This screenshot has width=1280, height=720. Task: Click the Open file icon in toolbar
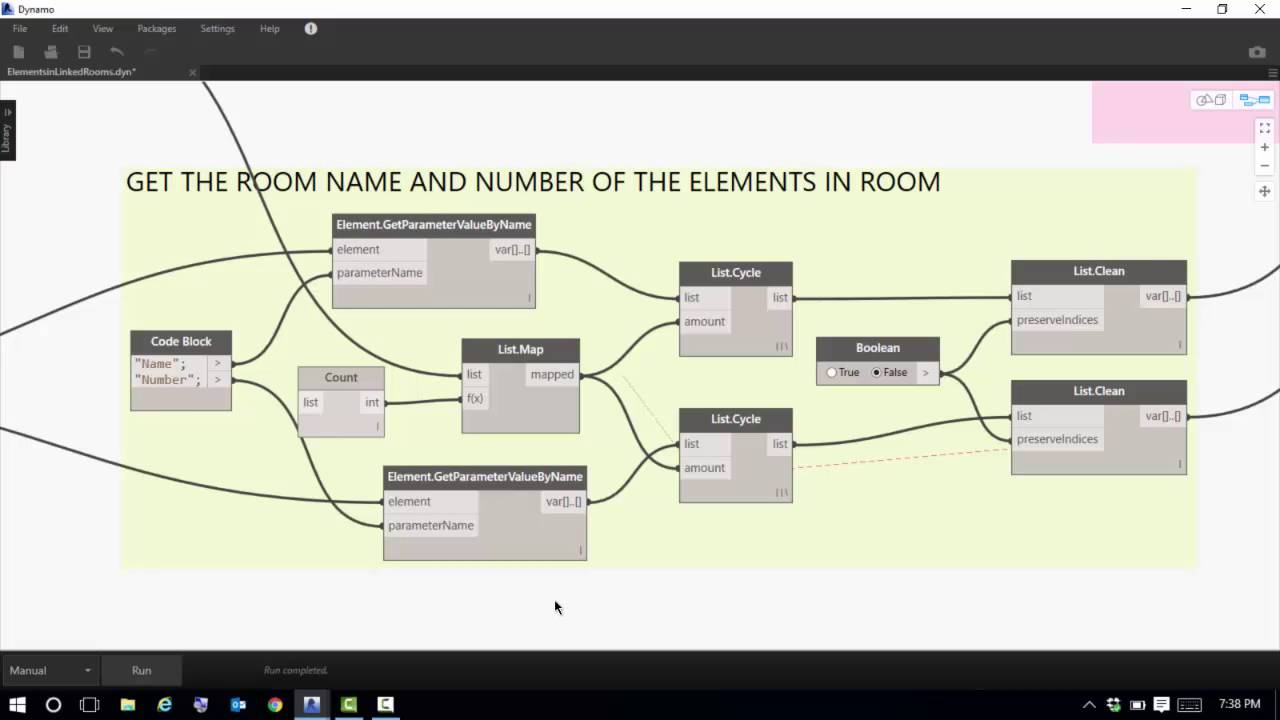tap(51, 52)
